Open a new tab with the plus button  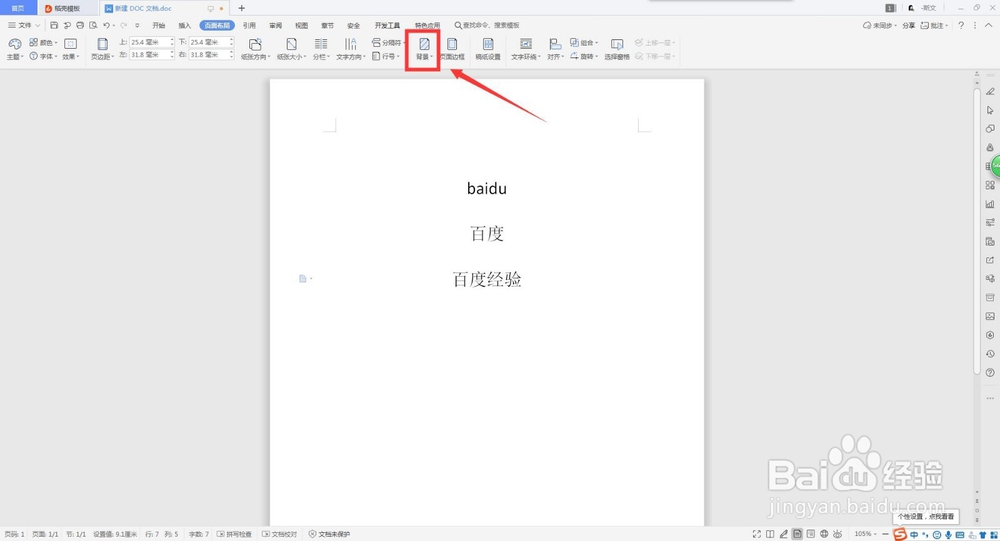[241, 8]
